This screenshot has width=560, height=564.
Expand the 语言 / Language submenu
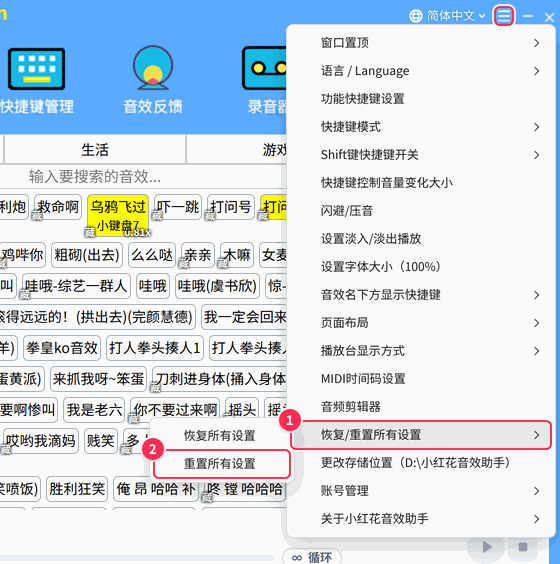tap(421, 71)
